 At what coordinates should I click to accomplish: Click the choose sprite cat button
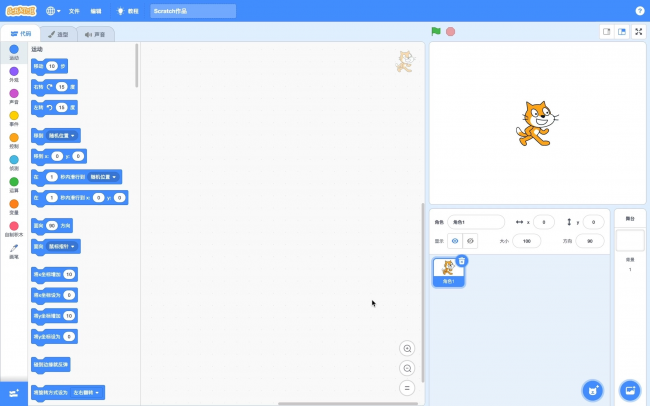pos(593,389)
